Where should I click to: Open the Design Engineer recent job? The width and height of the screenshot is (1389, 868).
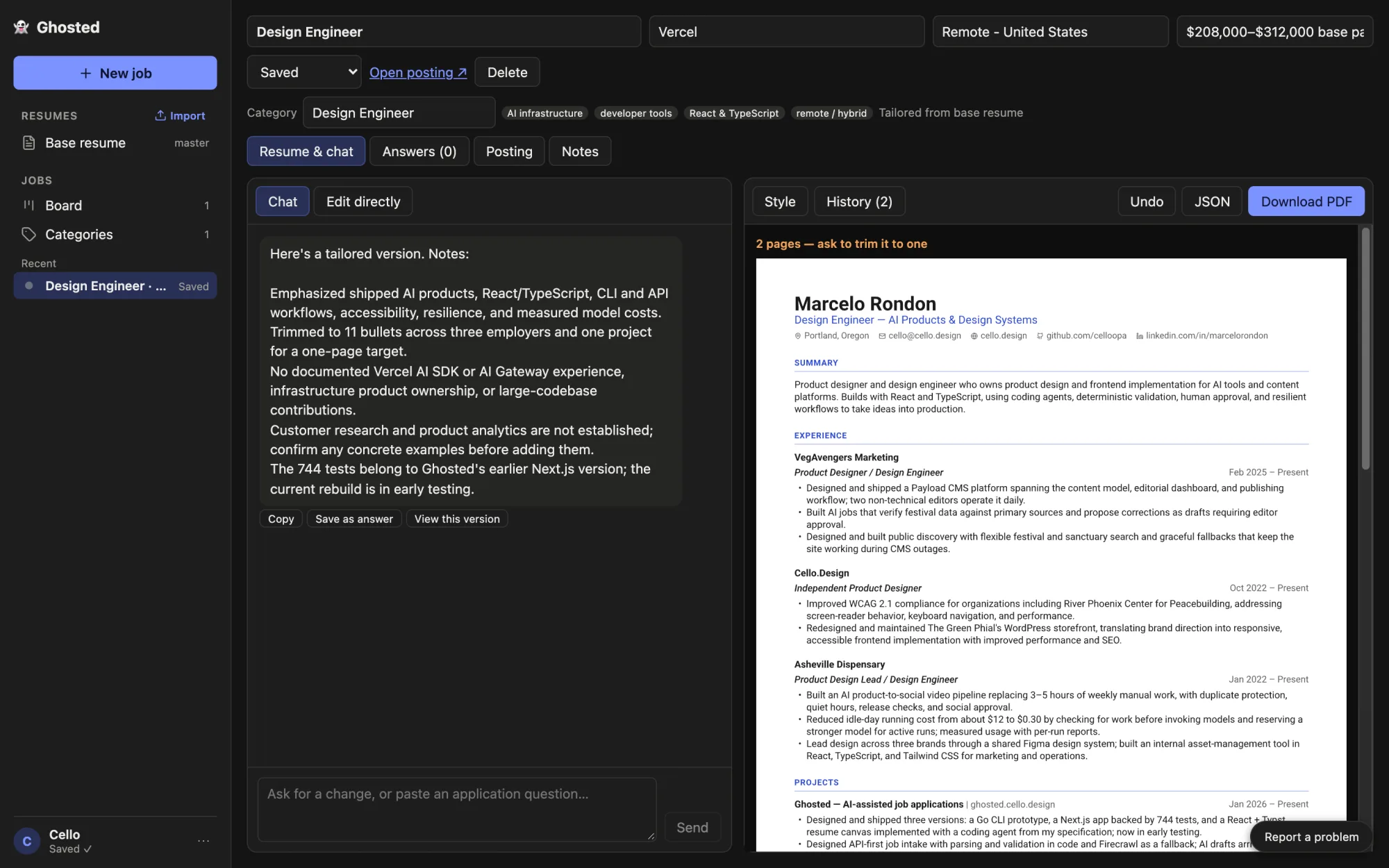(115, 285)
